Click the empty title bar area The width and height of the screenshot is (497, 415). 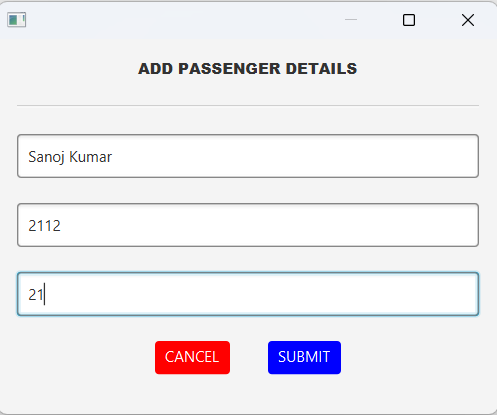[183, 20]
